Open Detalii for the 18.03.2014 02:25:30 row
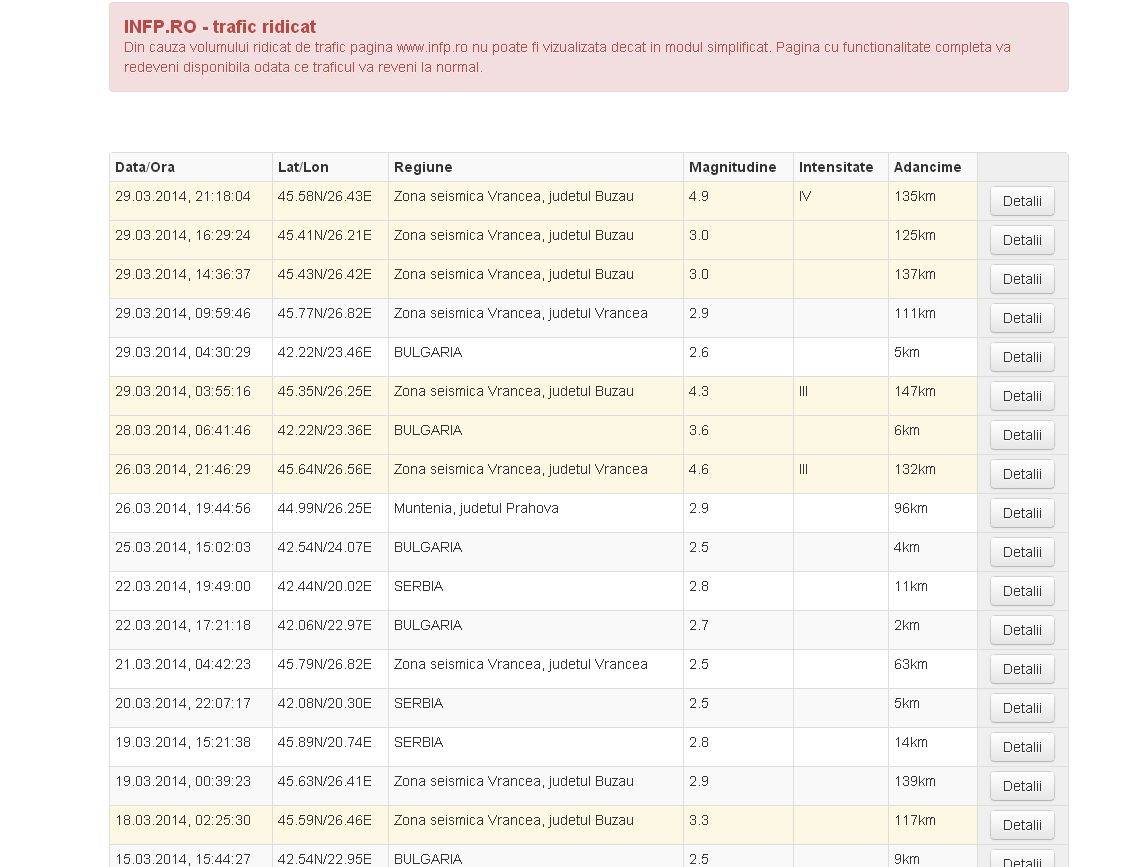The height and width of the screenshot is (867, 1124). tap(1021, 825)
